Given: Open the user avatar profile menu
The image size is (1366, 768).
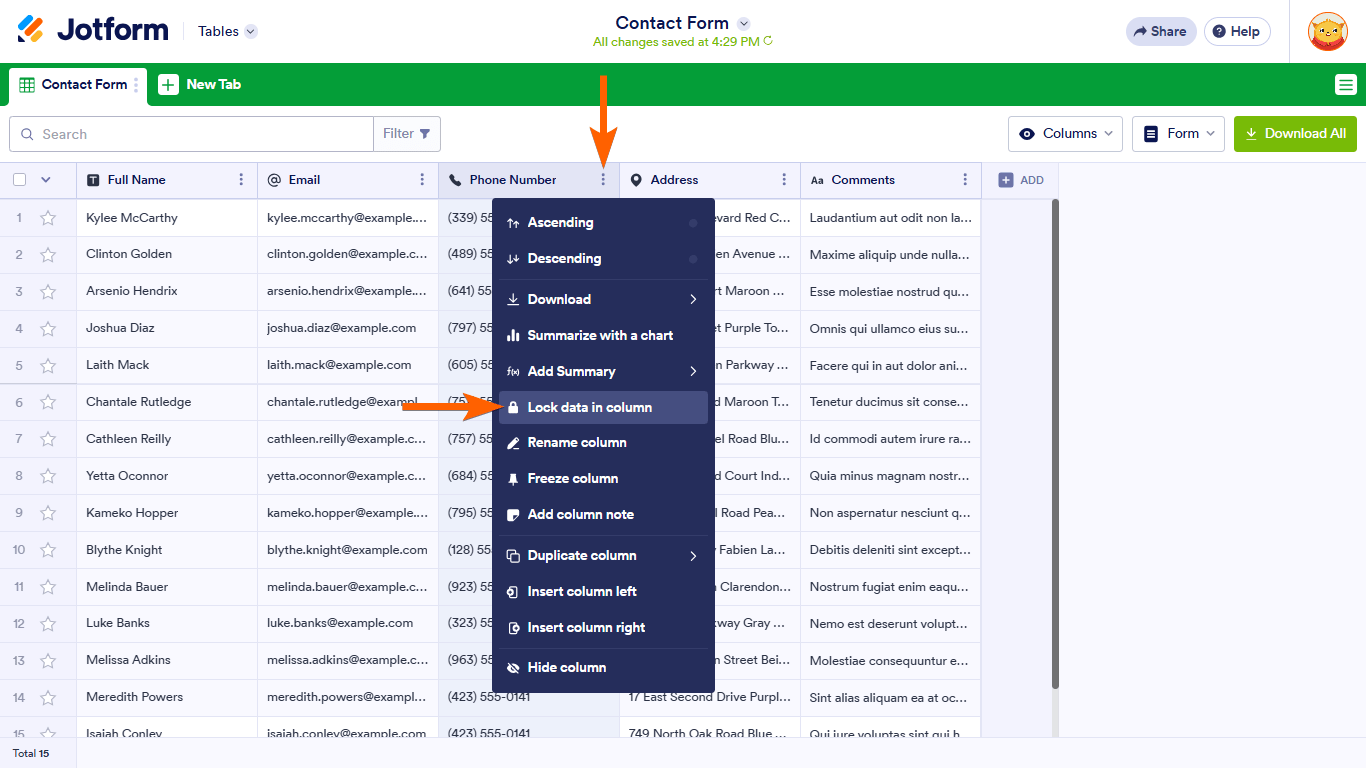Looking at the screenshot, I should [x=1327, y=31].
